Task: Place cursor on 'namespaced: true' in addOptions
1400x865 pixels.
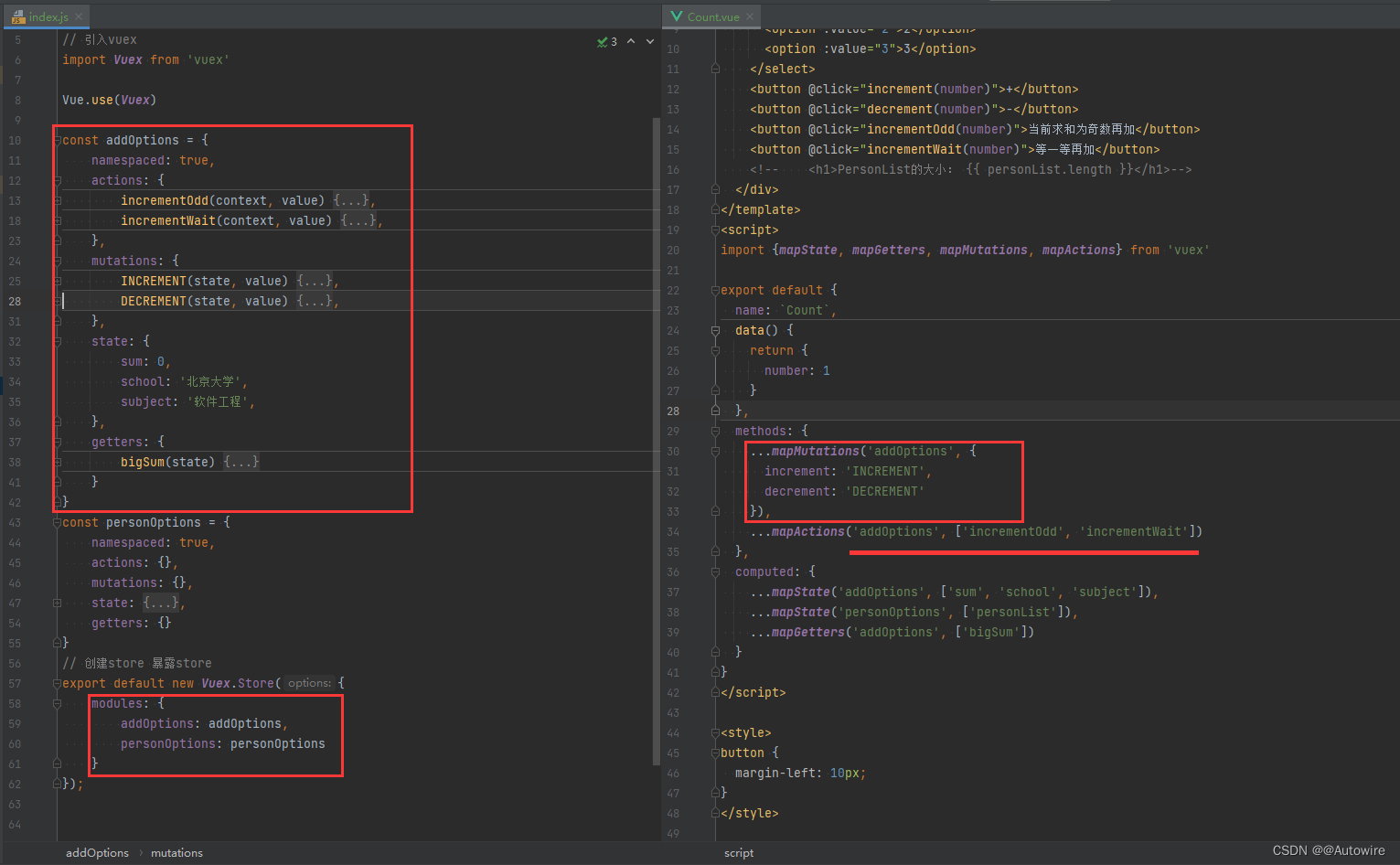Action: tap(153, 160)
